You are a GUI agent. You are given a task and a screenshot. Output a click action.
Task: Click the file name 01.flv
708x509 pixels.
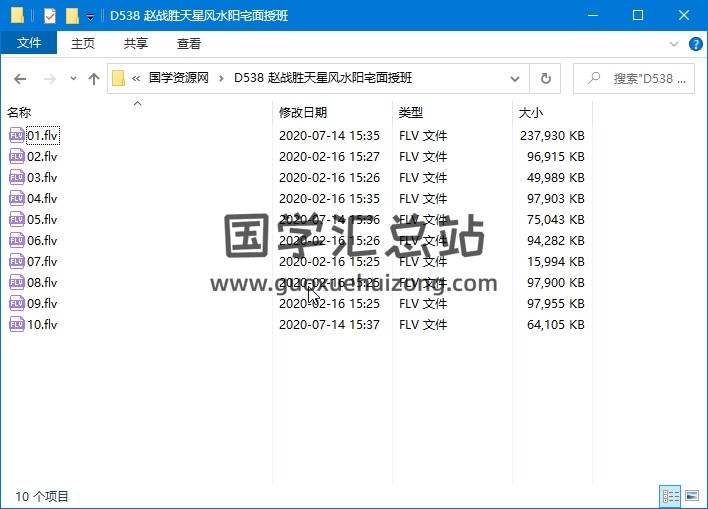(42, 135)
